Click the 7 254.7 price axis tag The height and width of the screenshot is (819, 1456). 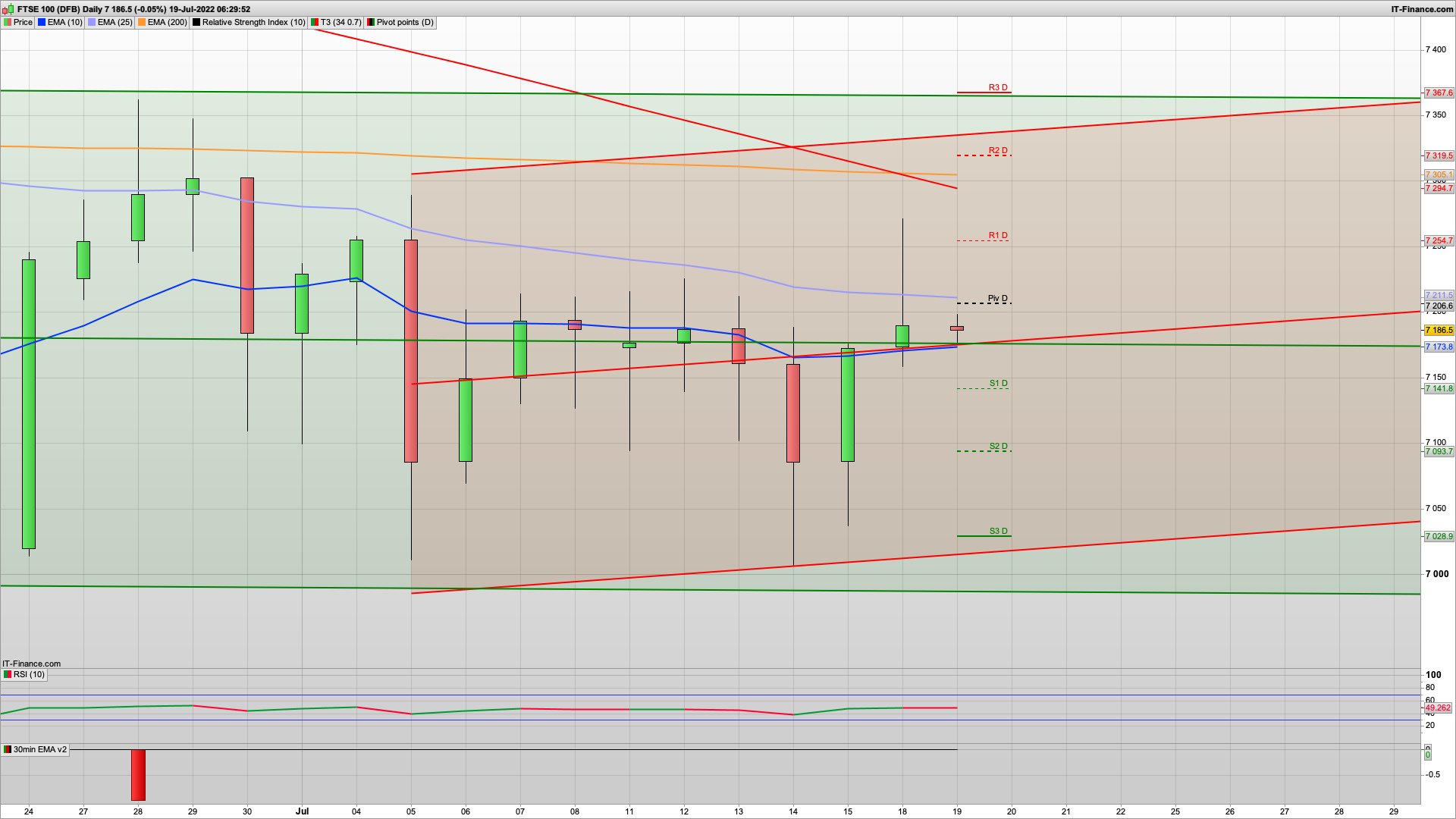[1439, 240]
